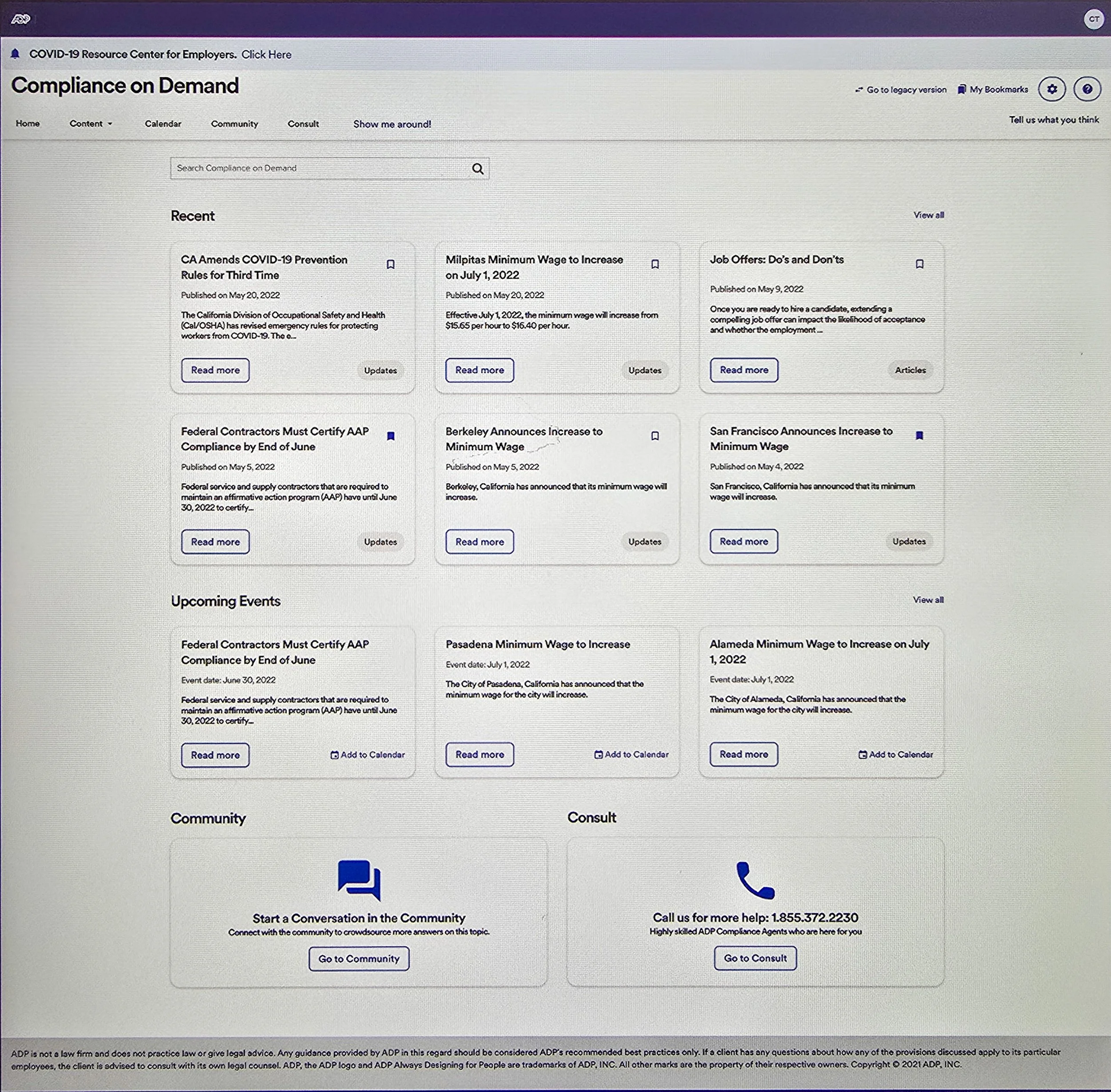The width and height of the screenshot is (1111, 1092).
Task: Add Pasadena event to calendar
Action: click(631, 754)
